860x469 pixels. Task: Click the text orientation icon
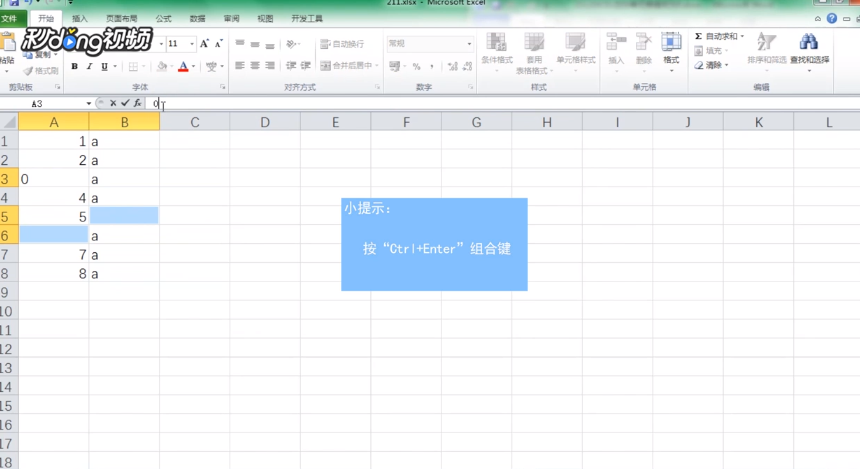(291, 43)
